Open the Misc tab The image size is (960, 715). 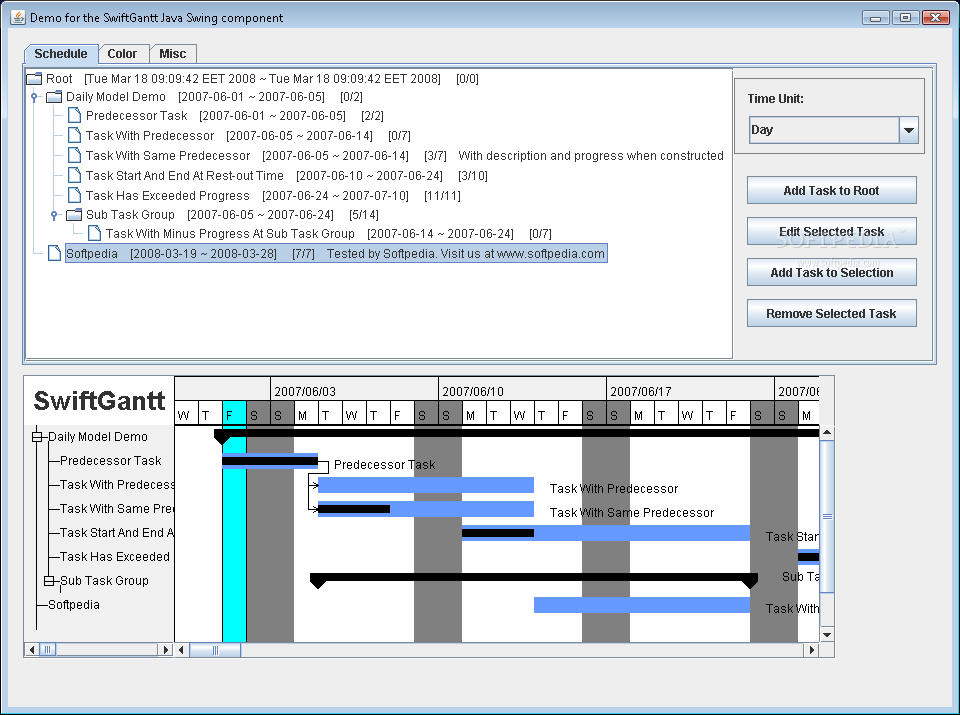click(173, 54)
